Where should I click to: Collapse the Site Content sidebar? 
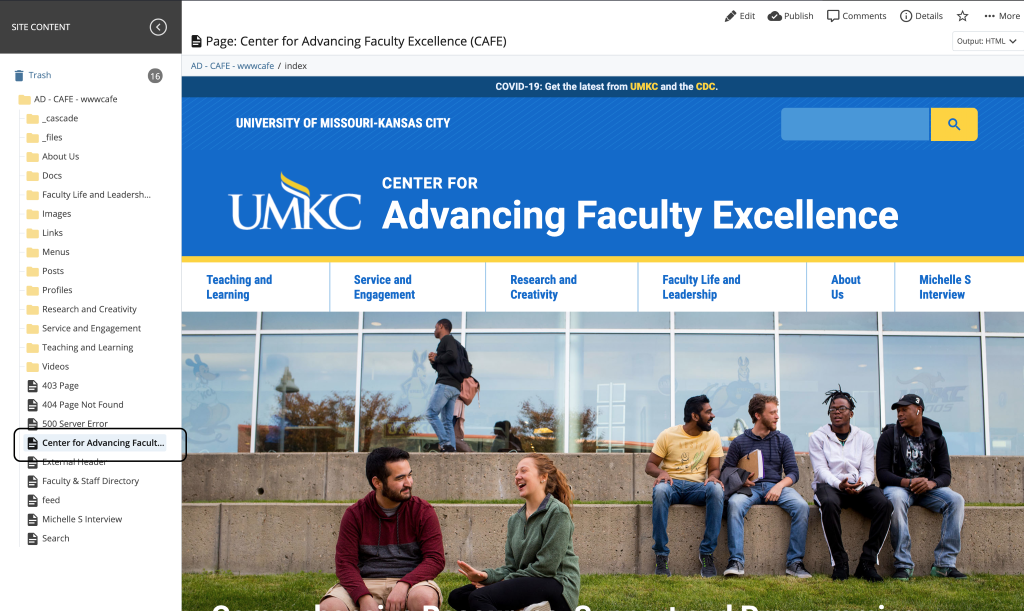158,27
